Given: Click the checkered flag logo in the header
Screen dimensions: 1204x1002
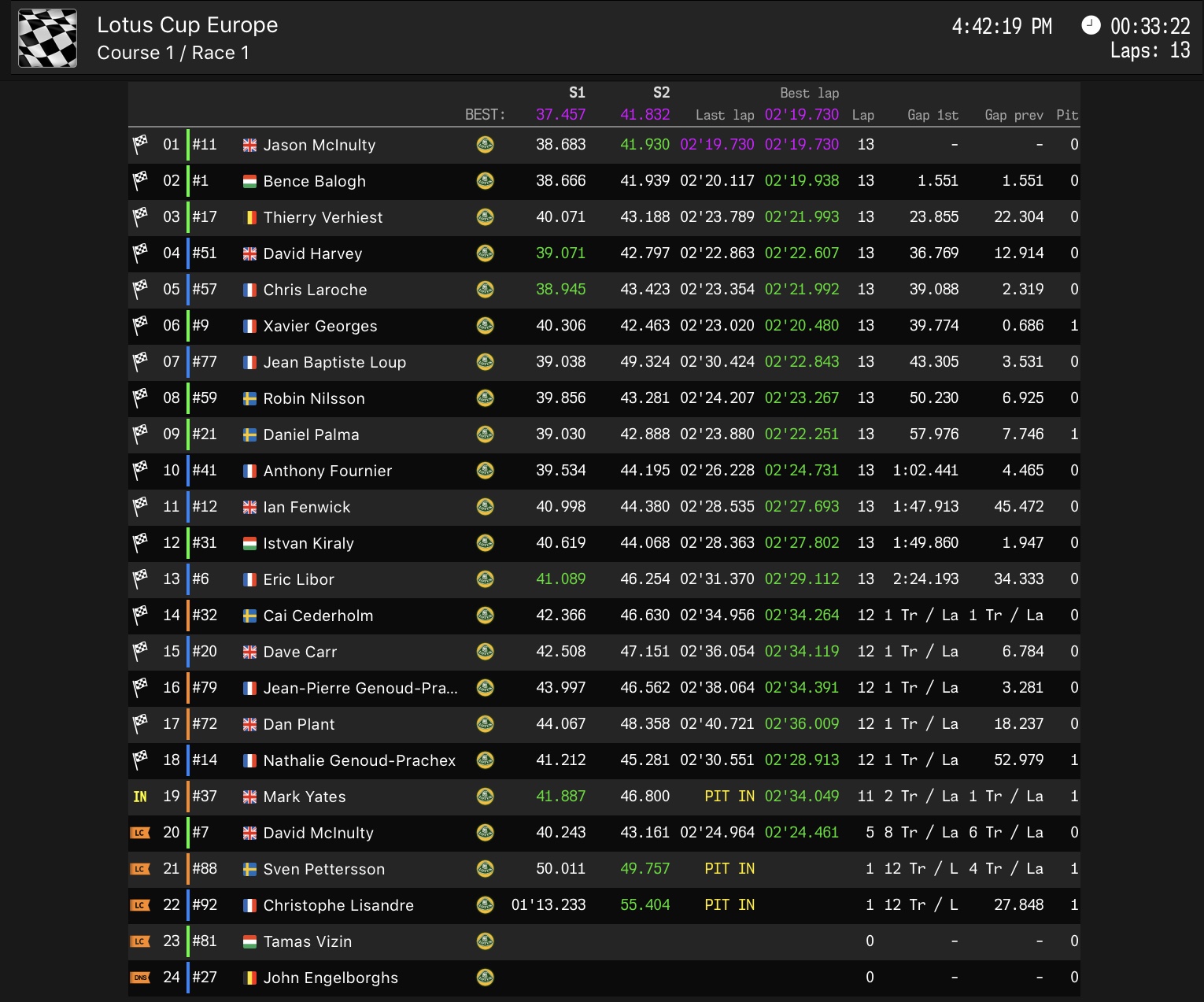Looking at the screenshot, I should [48, 38].
